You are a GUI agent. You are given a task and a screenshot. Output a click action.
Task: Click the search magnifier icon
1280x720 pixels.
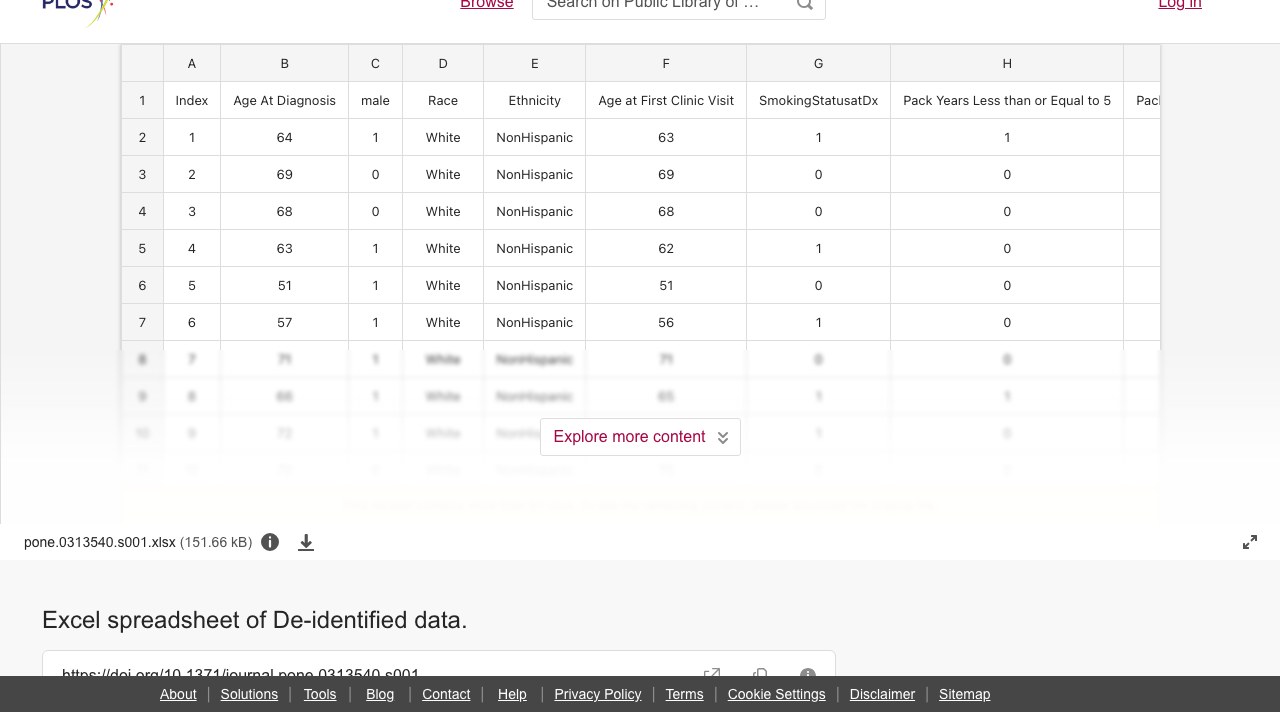[804, 5]
